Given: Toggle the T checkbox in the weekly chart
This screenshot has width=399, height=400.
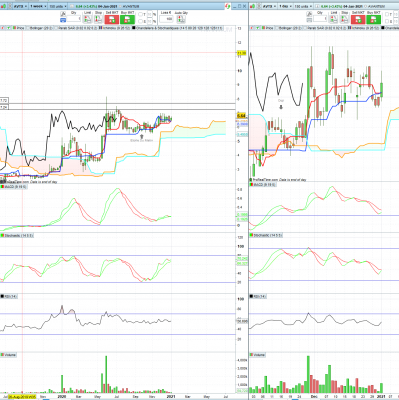Looking at the screenshot, I should click(140, 14).
